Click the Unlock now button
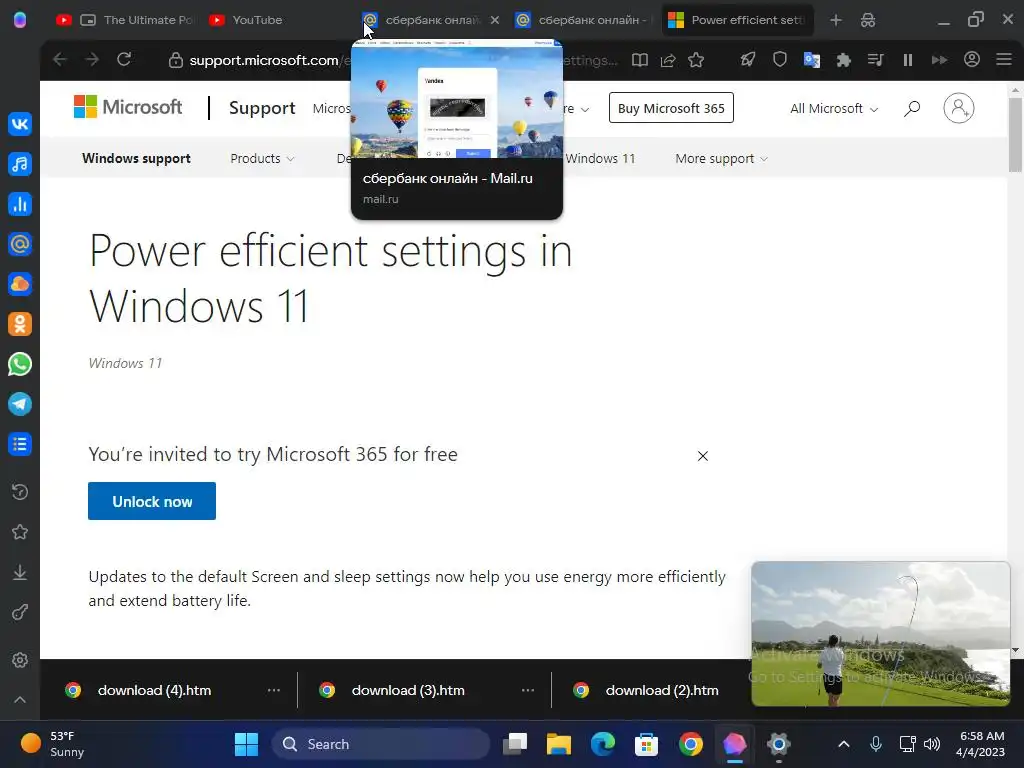 [x=152, y=501]
